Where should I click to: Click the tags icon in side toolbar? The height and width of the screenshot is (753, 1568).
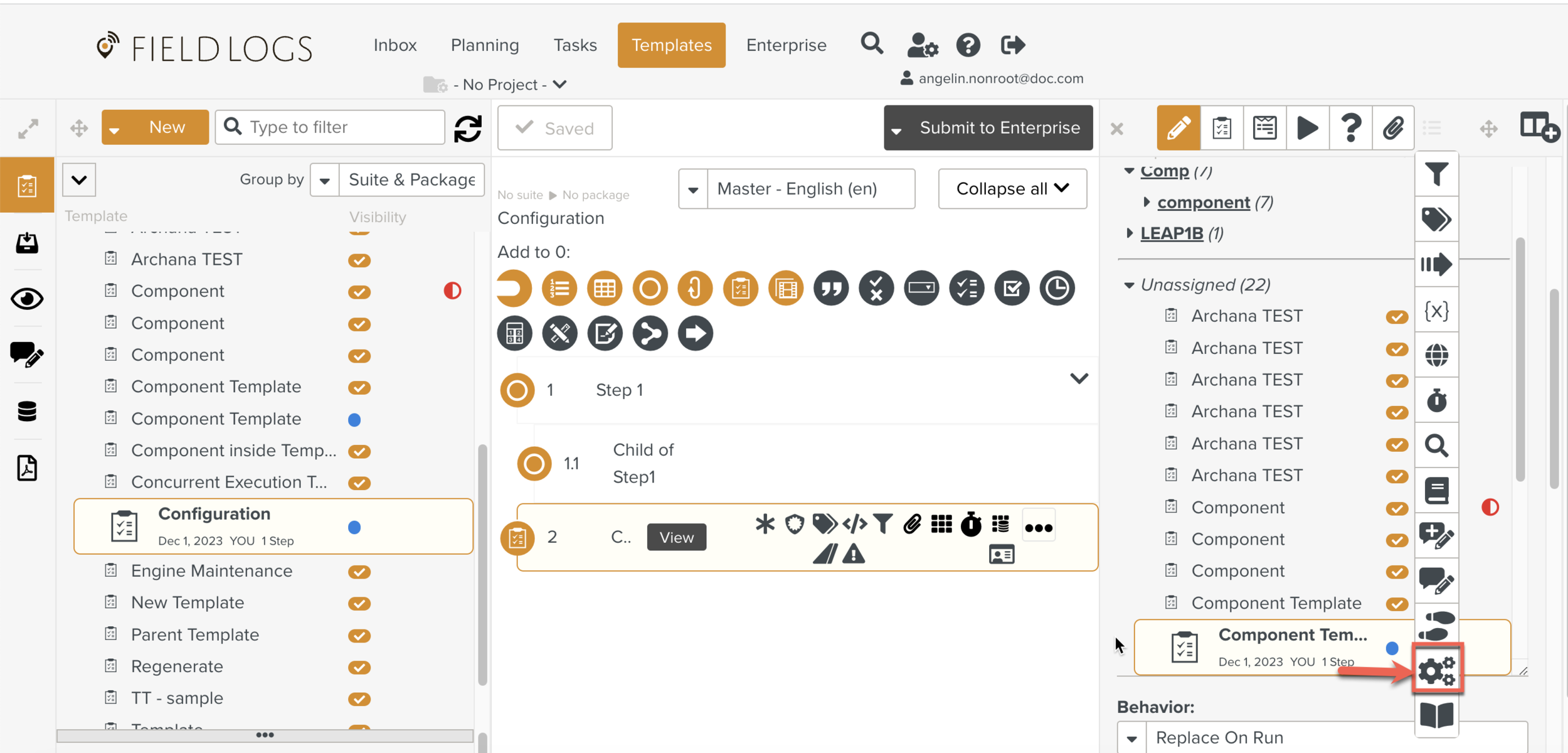1436,220
